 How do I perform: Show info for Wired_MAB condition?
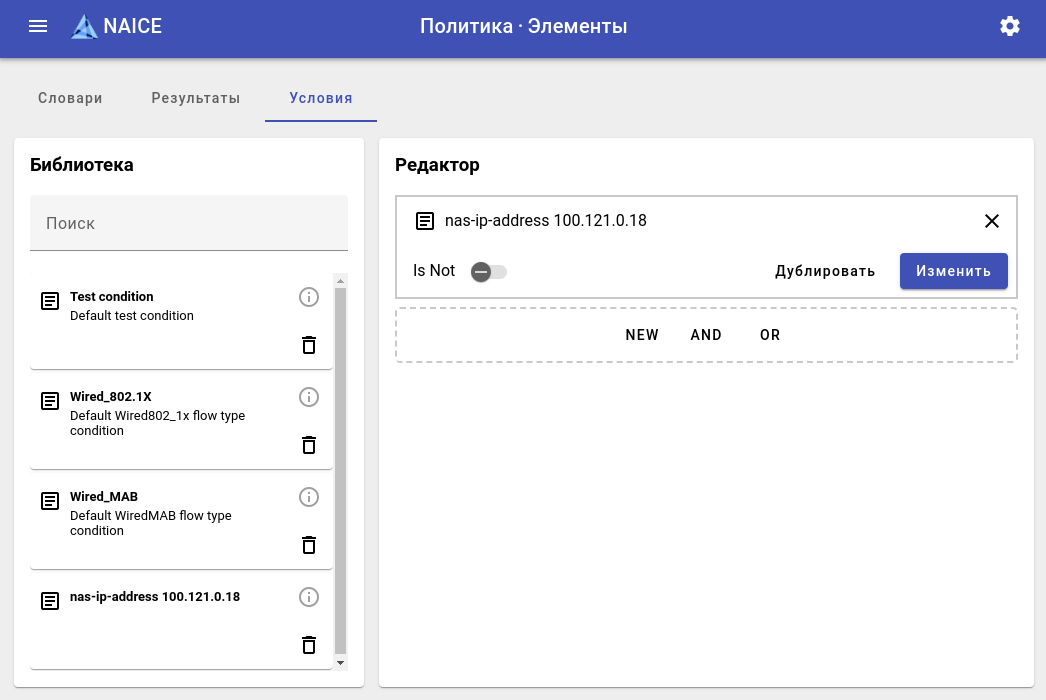[309, 497]
